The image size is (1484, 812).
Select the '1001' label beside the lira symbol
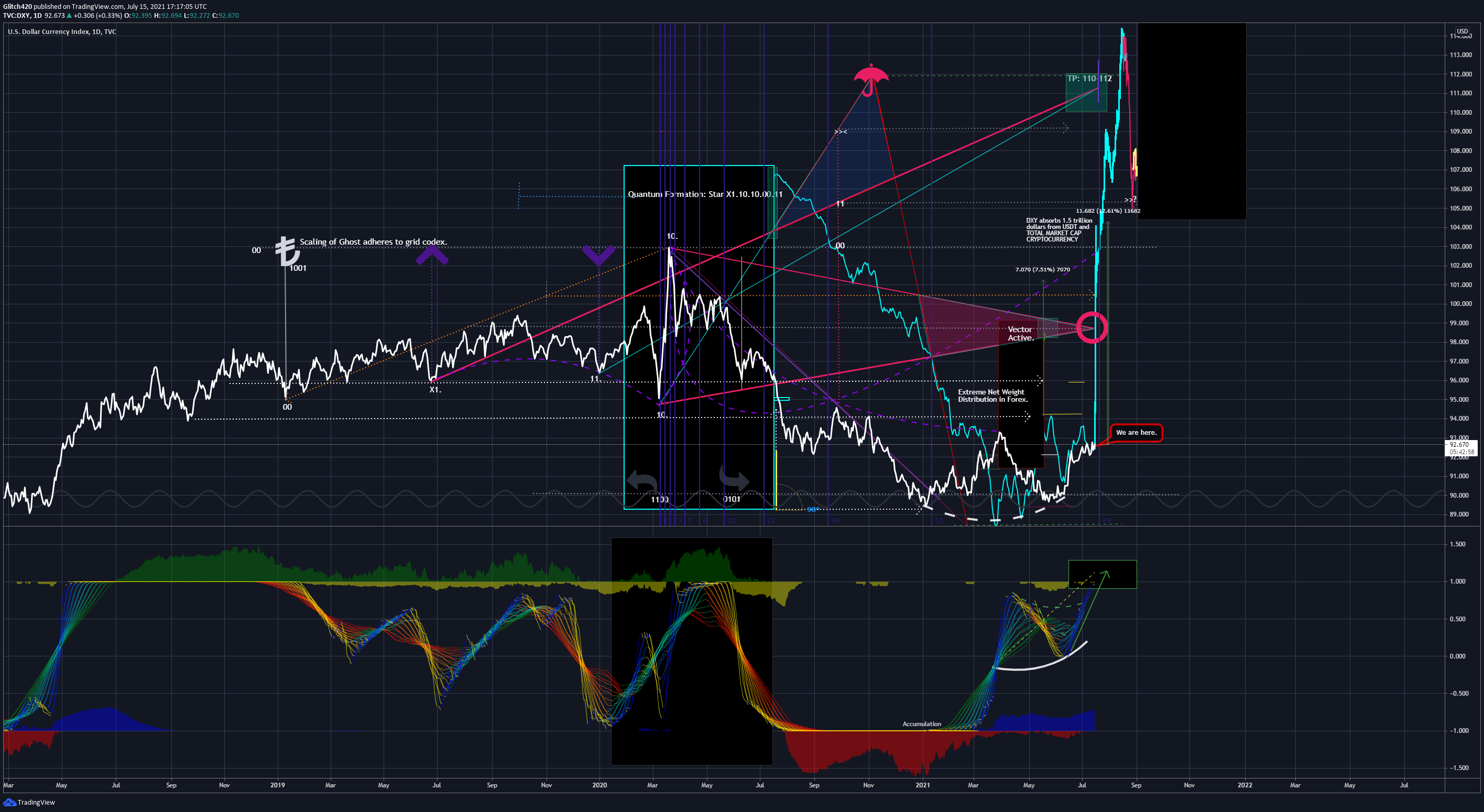click(x=298, y=268)
